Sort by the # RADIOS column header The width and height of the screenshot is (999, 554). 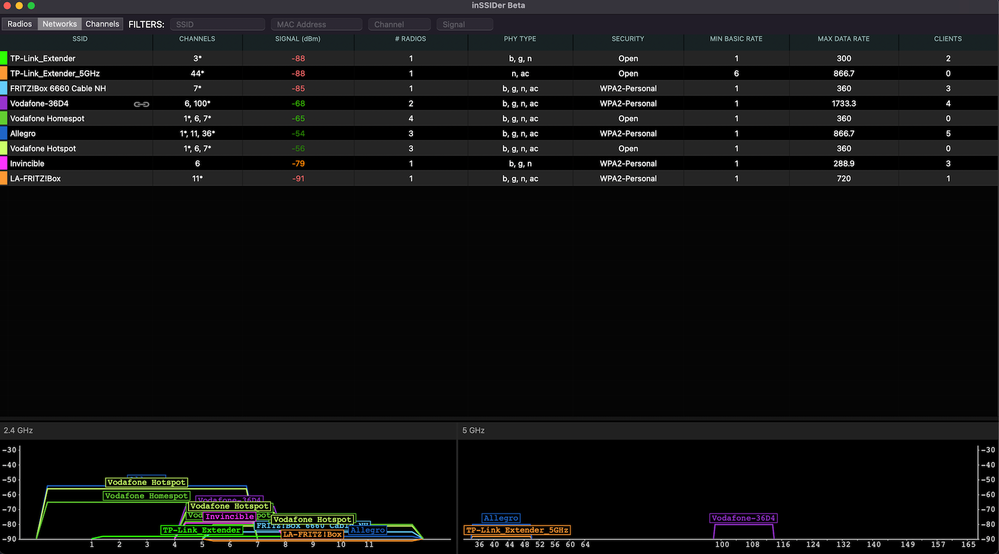click(410, 39)
